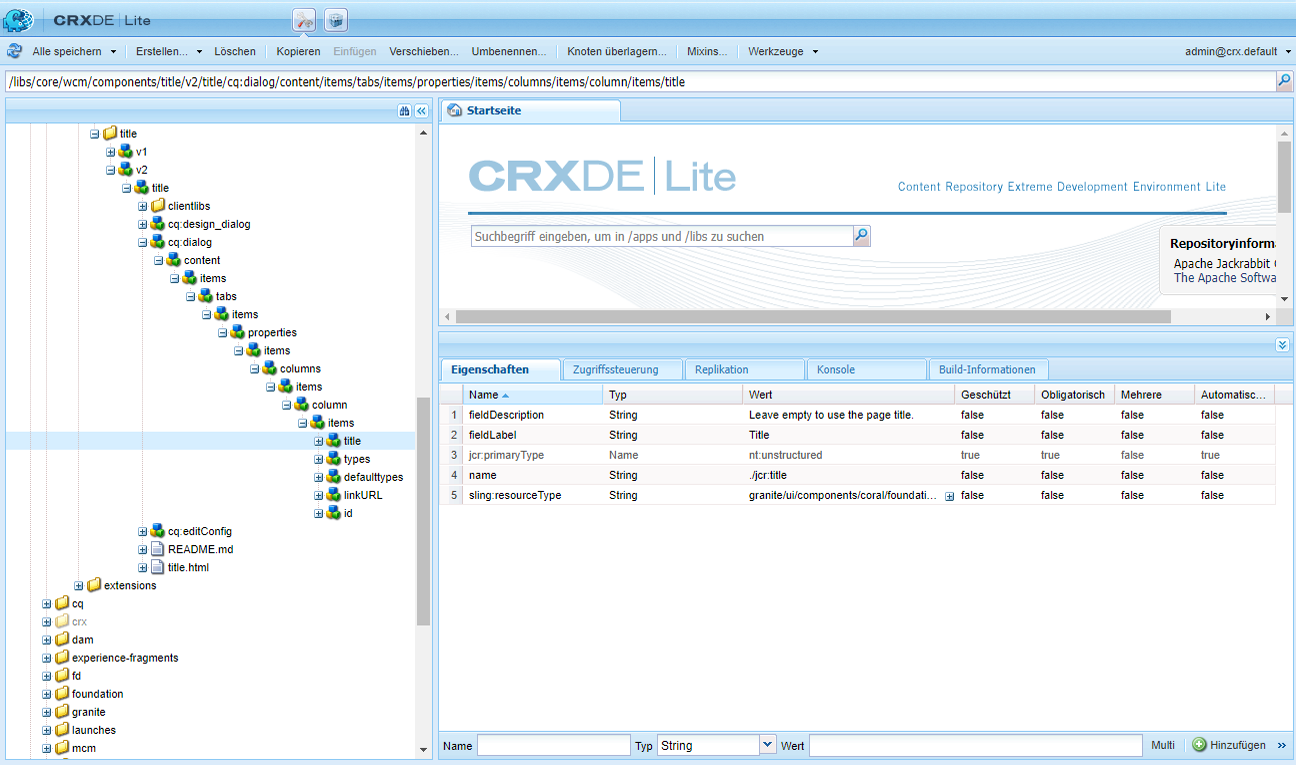Select the jcr:primaryType property row
Image resolution: width=1296 pixels, height=765 pixels.
858,455
